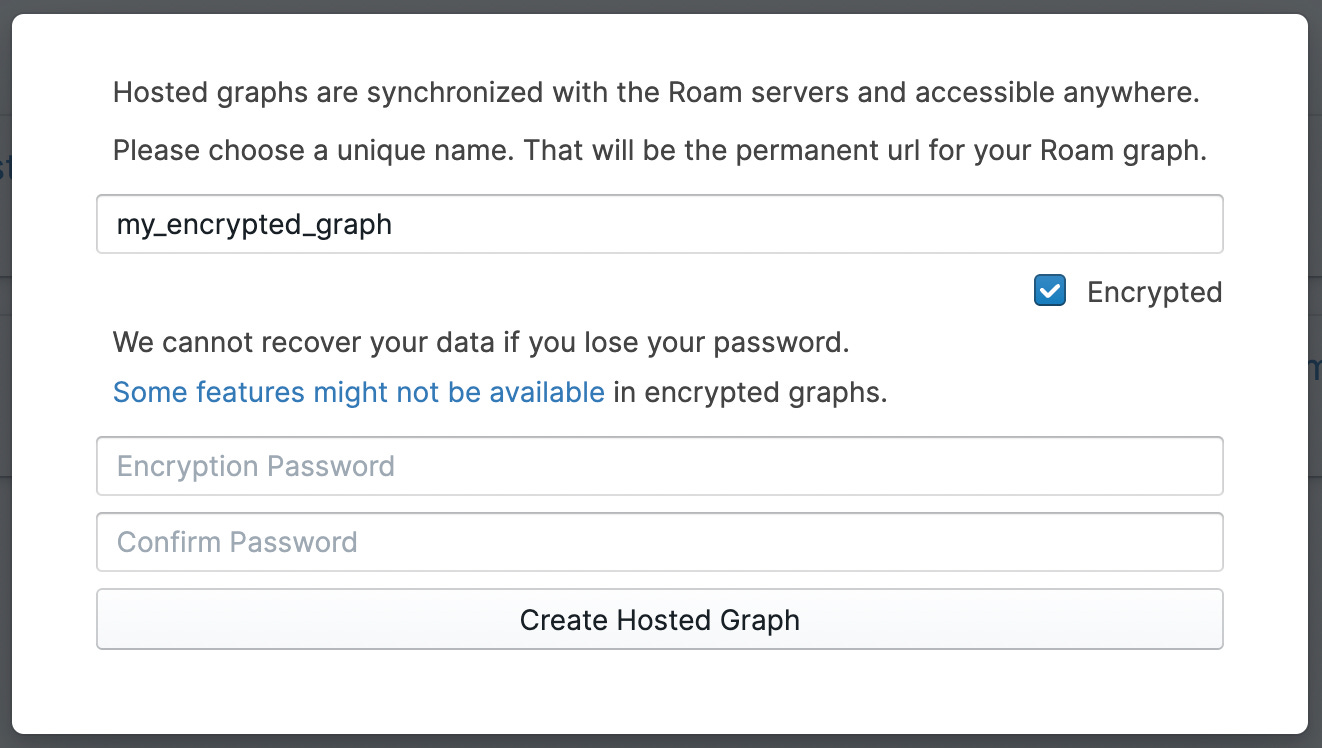Viewport: 1322px width, 748px height.
Task: Click the 'We cannot recover your data' warning text
Action: point(481,343)
